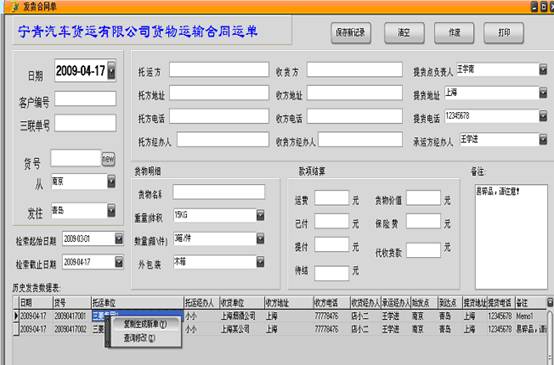The height and width of the screenshot is (365, 554).
Task: Expand the 提货点负责人 dropdown
Action: tap(543, 70)
